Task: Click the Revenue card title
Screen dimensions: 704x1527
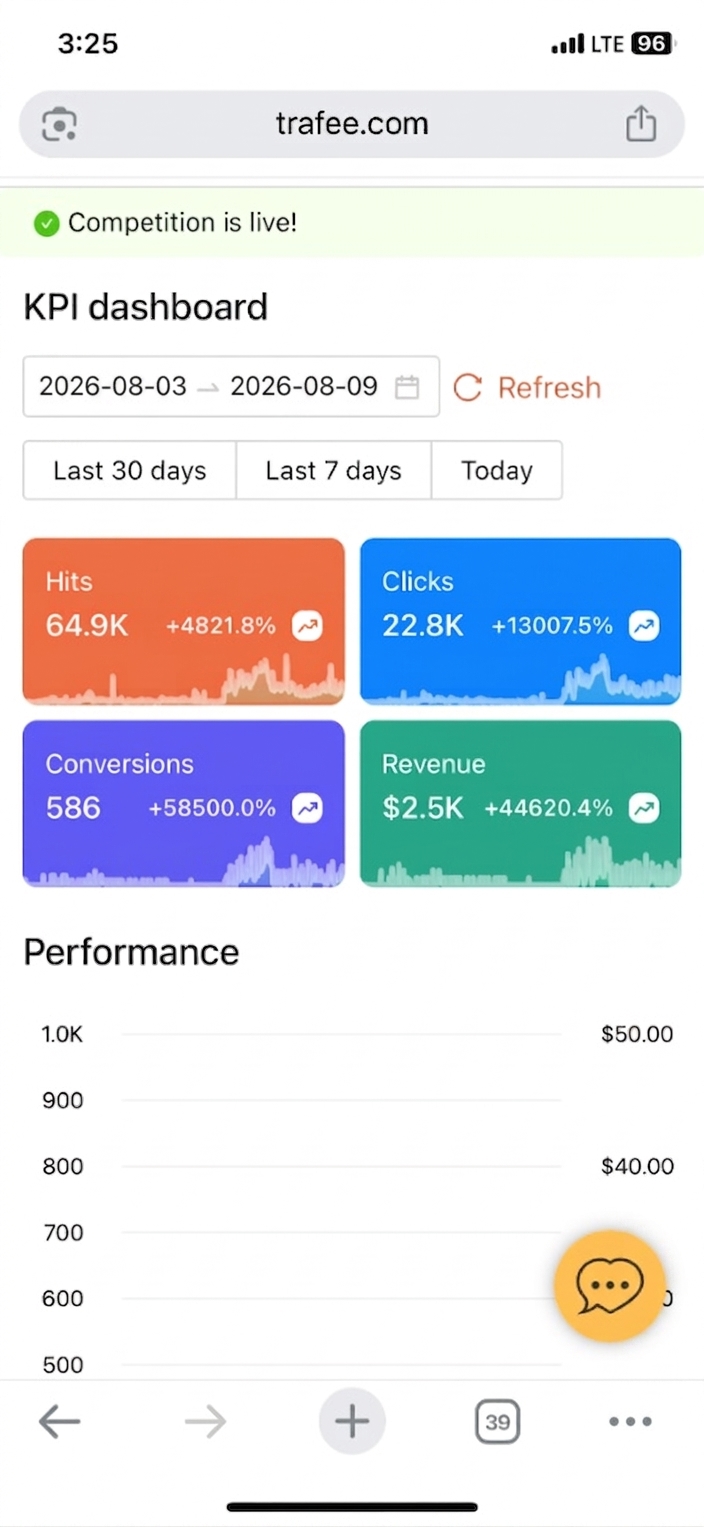Action: pyautogui.click(x=433, y=764)
